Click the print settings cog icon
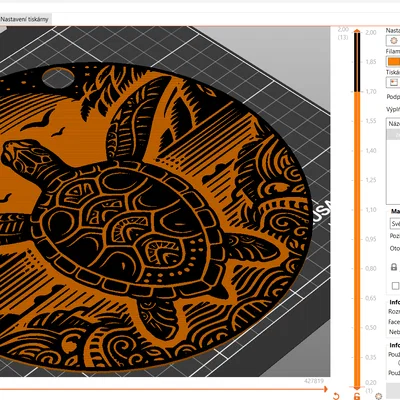The width and height of the screenshot is (400, 400). [394, 41]
